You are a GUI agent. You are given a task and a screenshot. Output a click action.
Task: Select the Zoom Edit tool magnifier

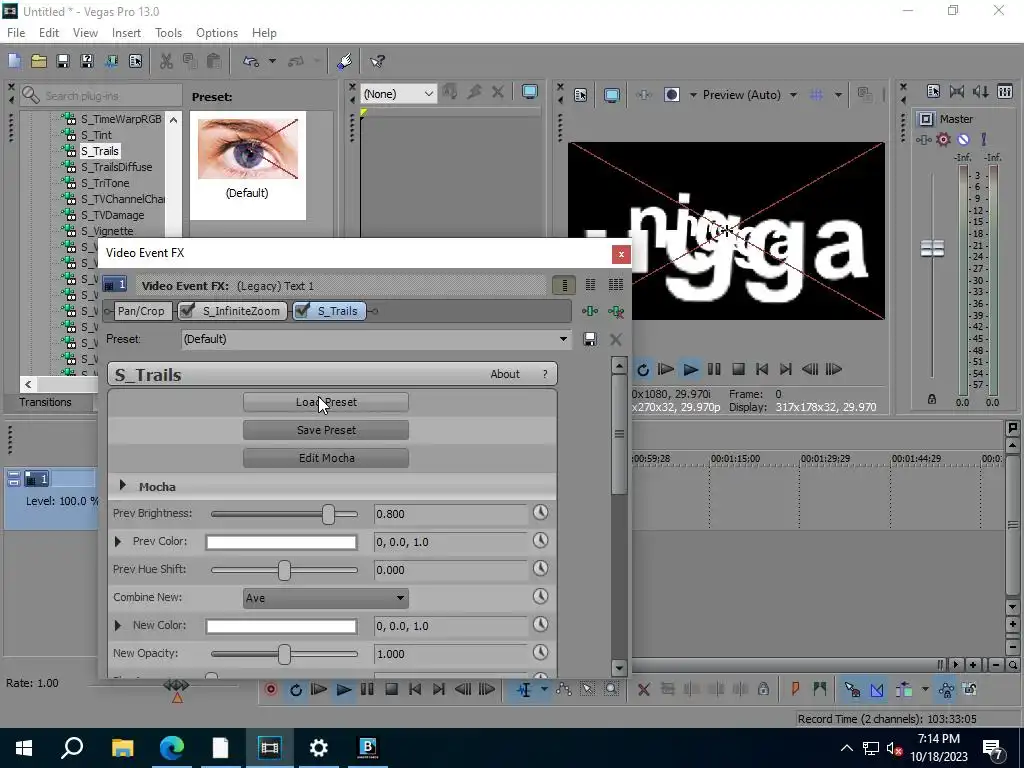[x=611, y=690]
